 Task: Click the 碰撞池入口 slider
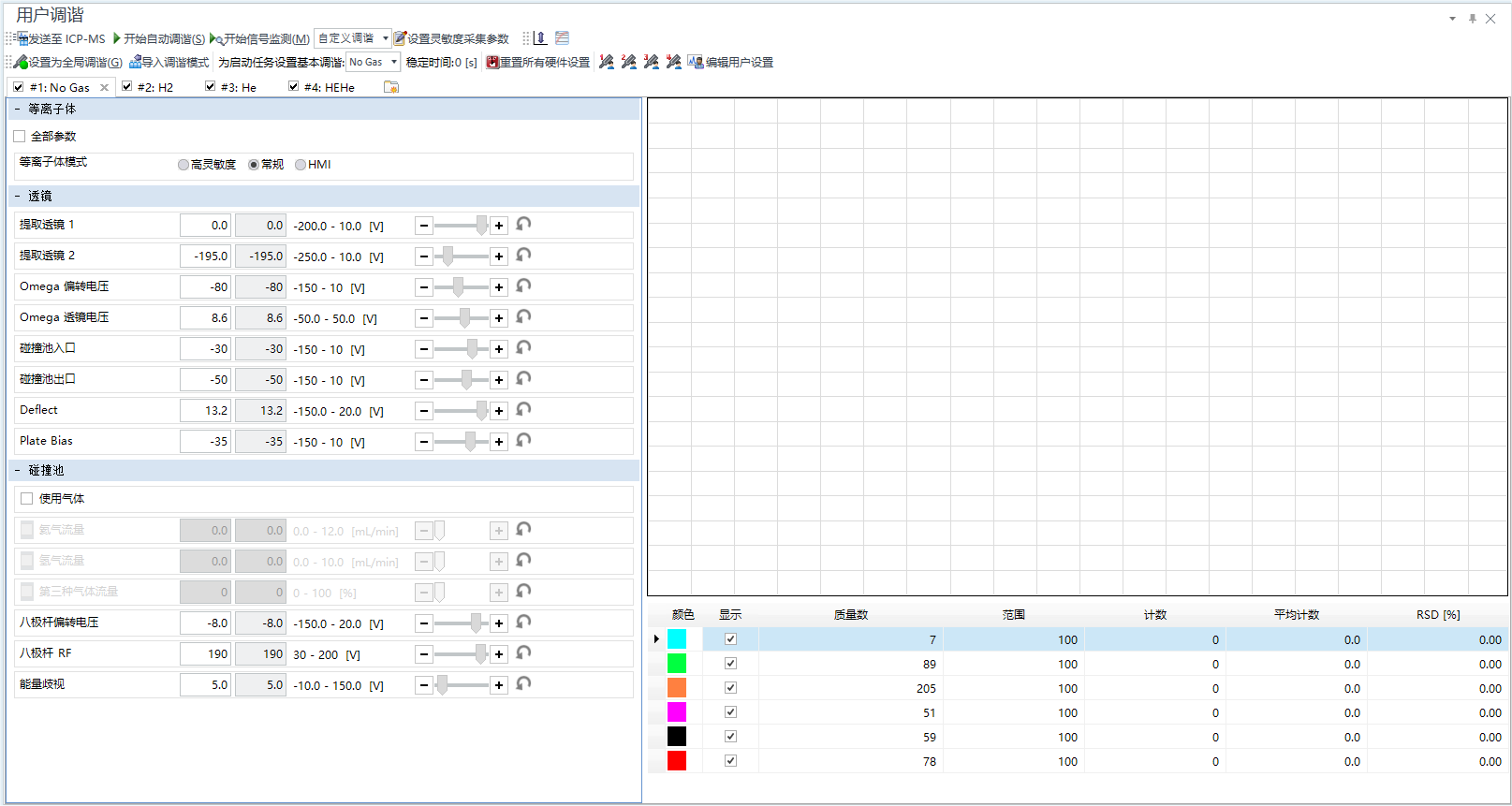tap(462, 349)
